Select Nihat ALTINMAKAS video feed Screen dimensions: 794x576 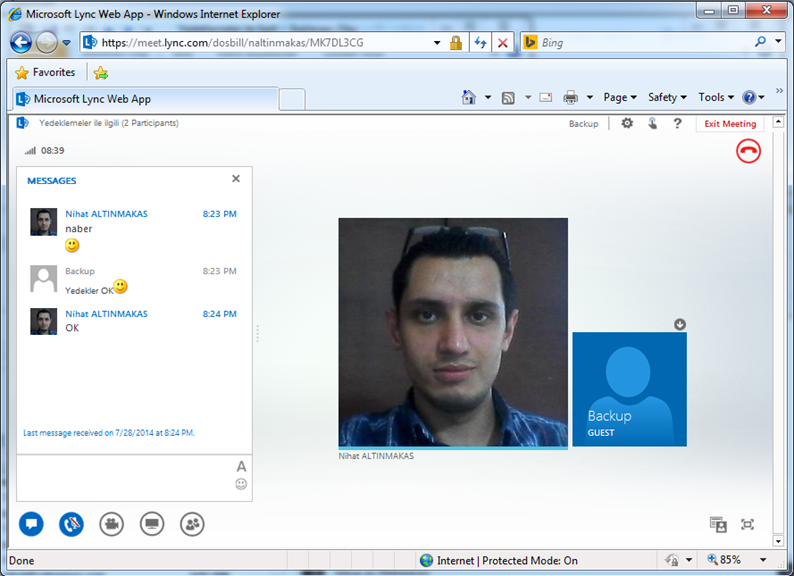click(453, 332)
